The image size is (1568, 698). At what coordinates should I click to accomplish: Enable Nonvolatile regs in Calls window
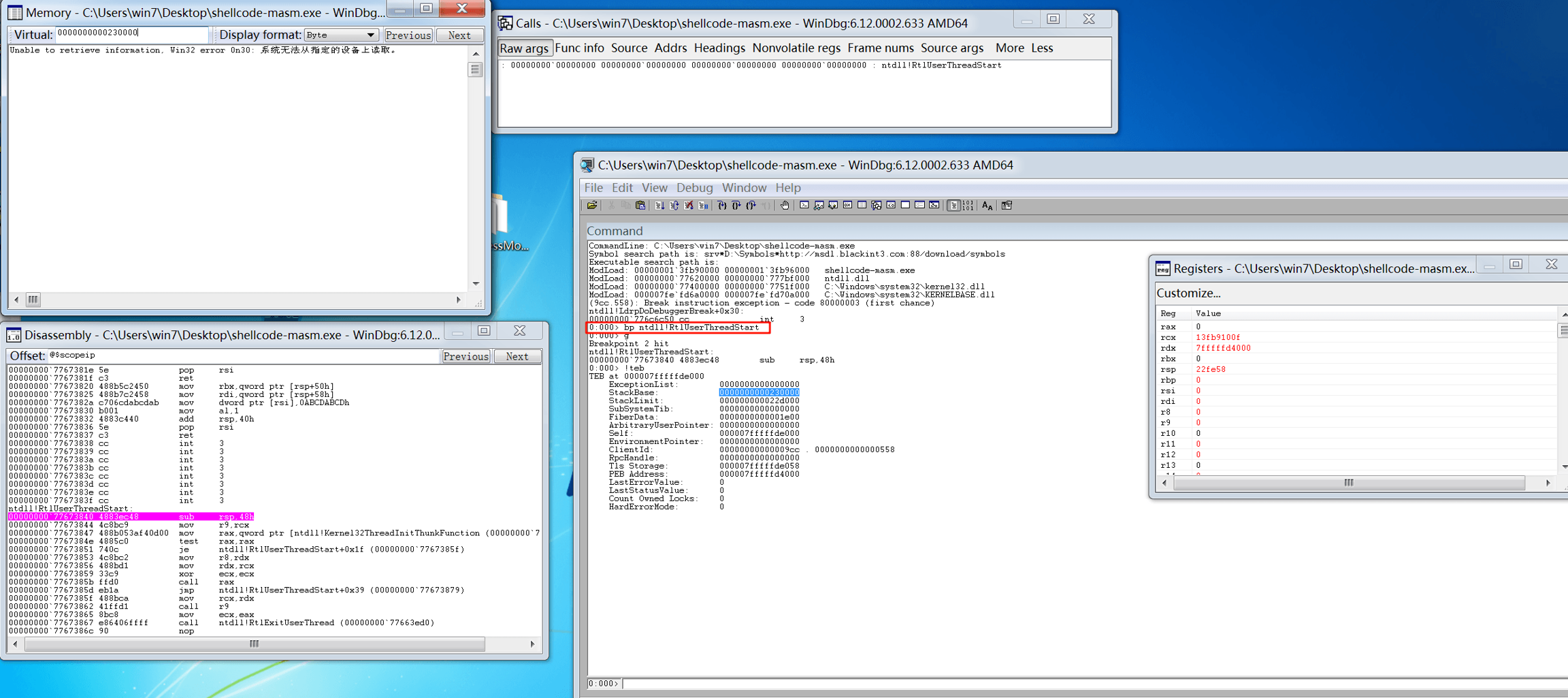point(796,48)
